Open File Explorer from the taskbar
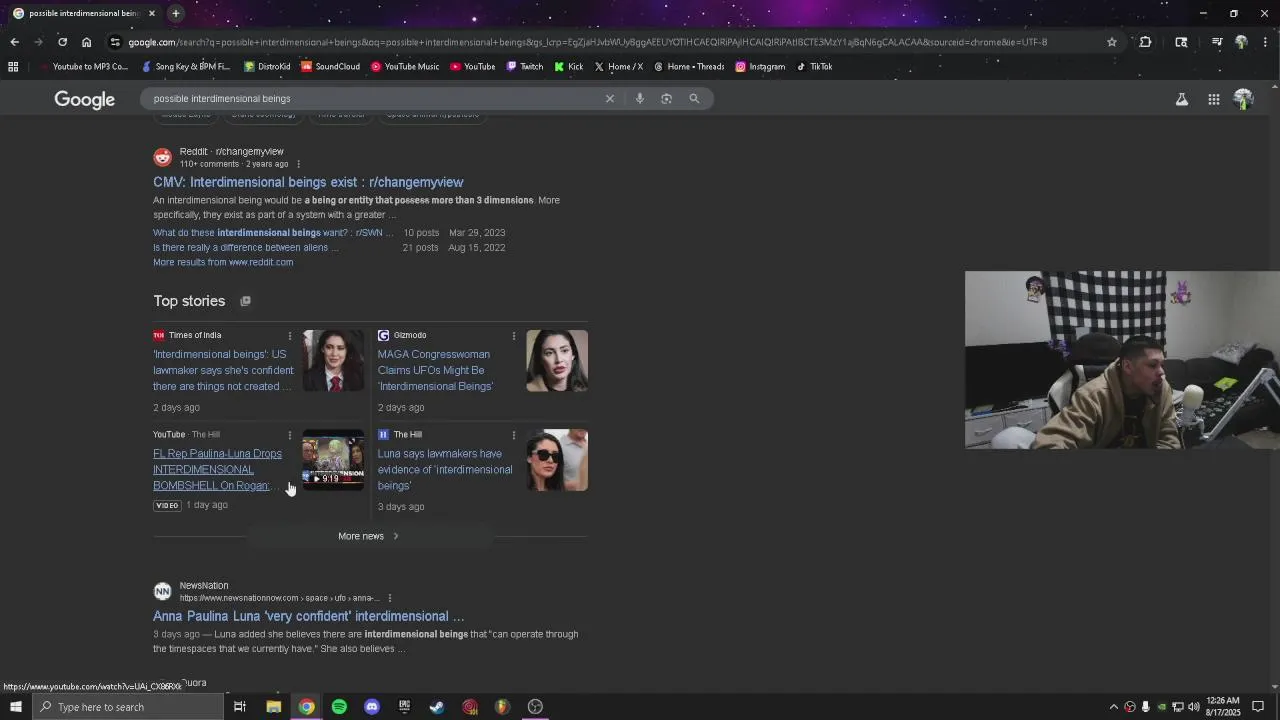The image size is (1280, 720). 273,707
